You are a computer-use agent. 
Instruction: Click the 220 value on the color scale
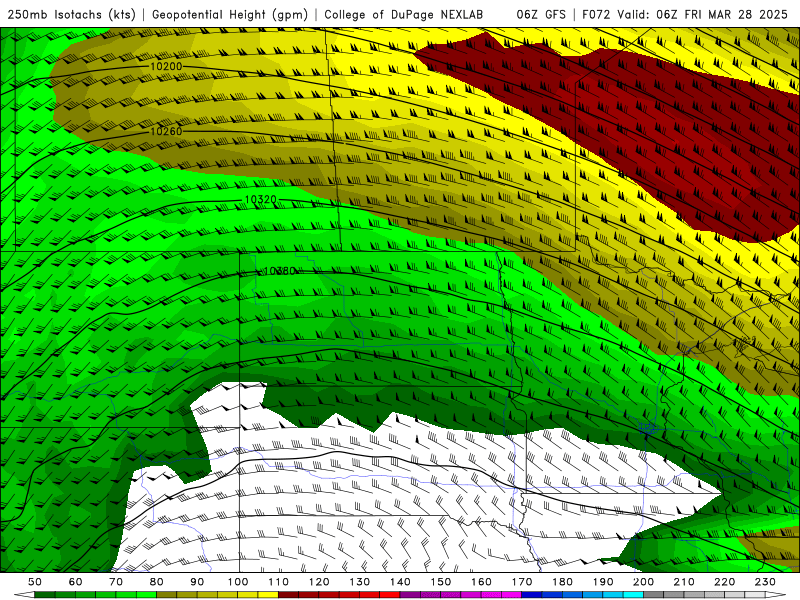click(724, 582)
